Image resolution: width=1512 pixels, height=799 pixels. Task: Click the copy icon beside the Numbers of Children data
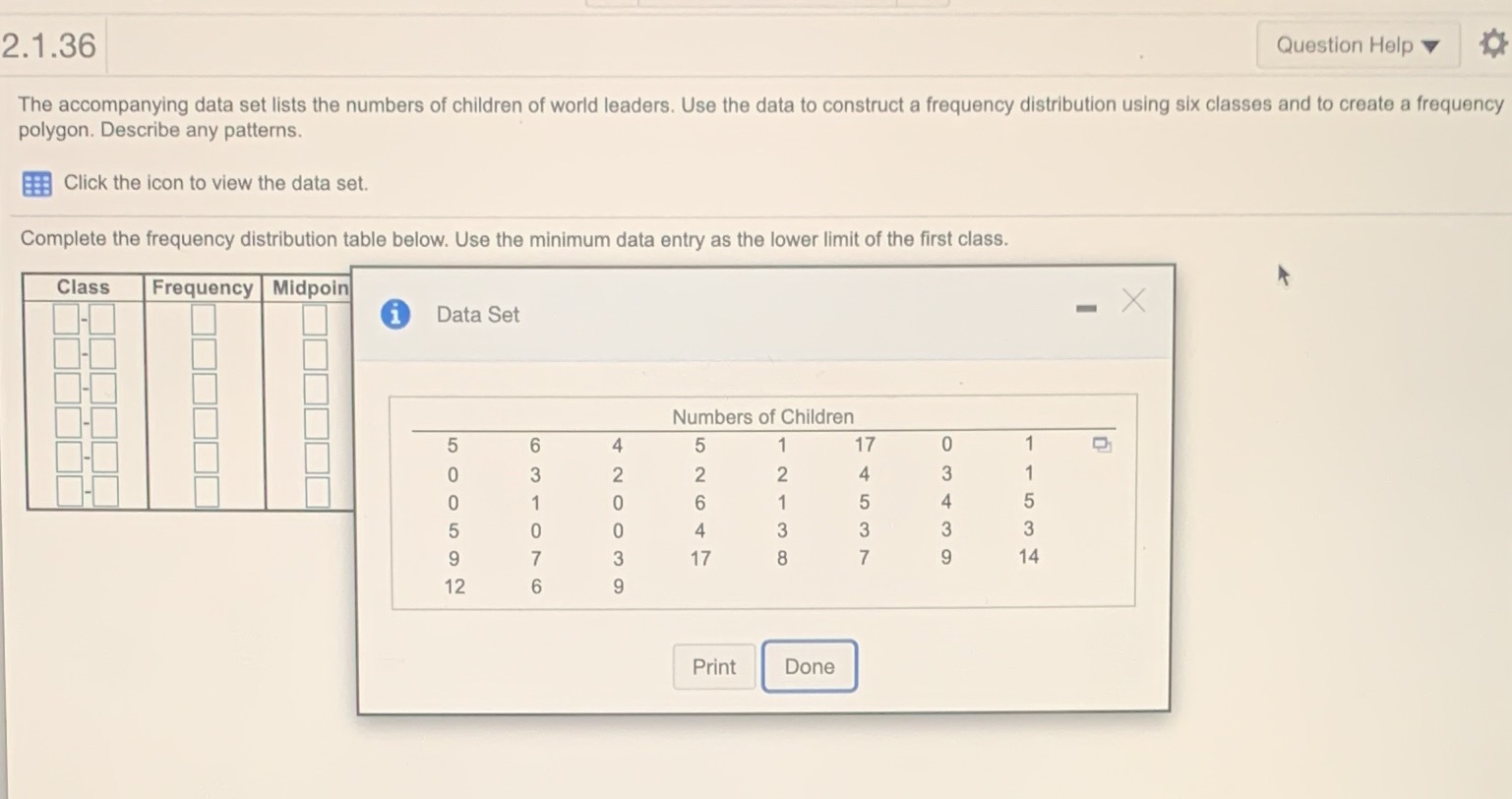coord(1102,445)
